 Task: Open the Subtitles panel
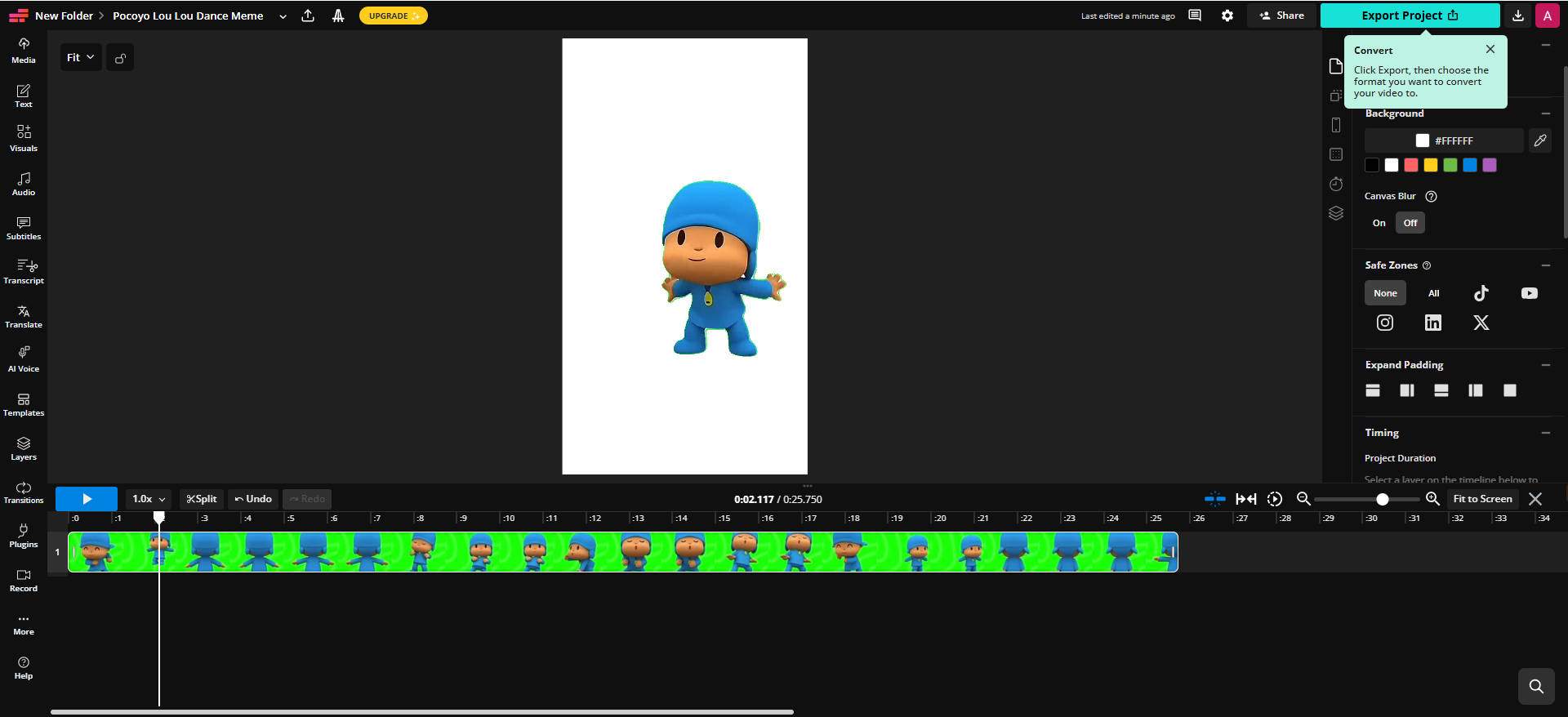point(23,227)
